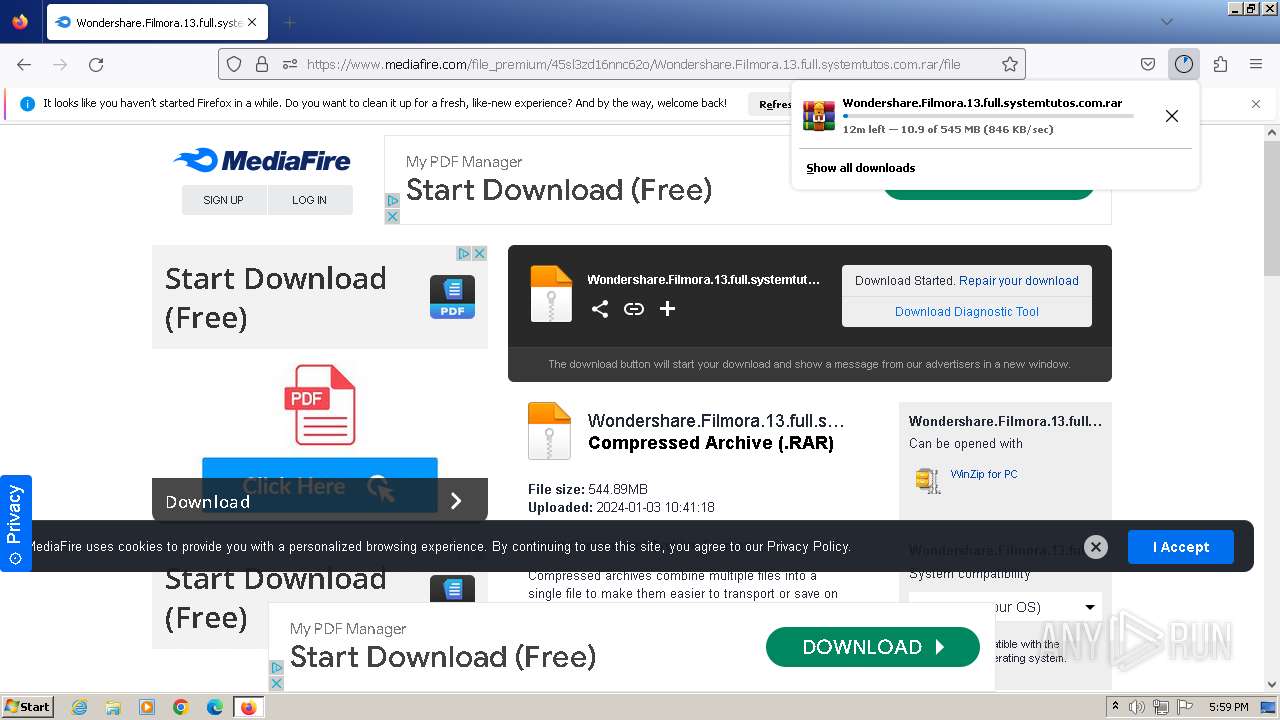Click the Copy link chain icon

point(634,309)
